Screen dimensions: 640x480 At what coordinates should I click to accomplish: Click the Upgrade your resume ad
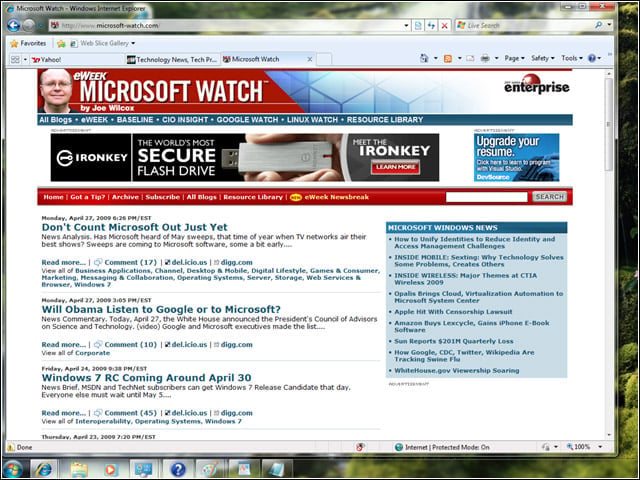516,158
